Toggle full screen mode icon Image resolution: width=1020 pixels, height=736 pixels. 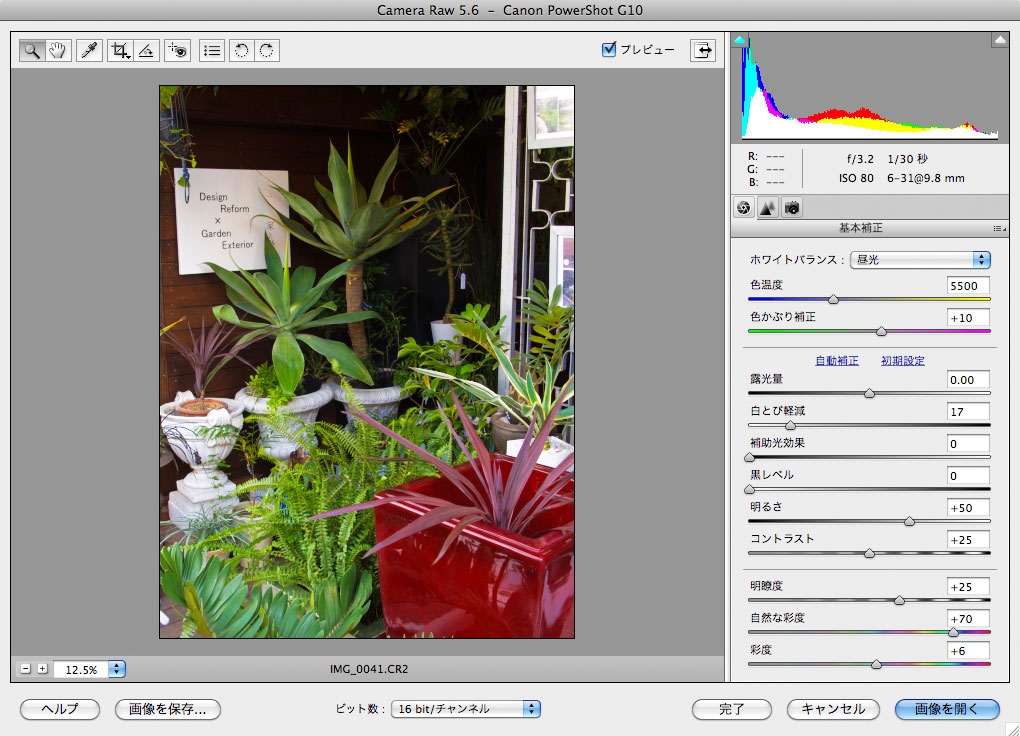coord(703,50)
